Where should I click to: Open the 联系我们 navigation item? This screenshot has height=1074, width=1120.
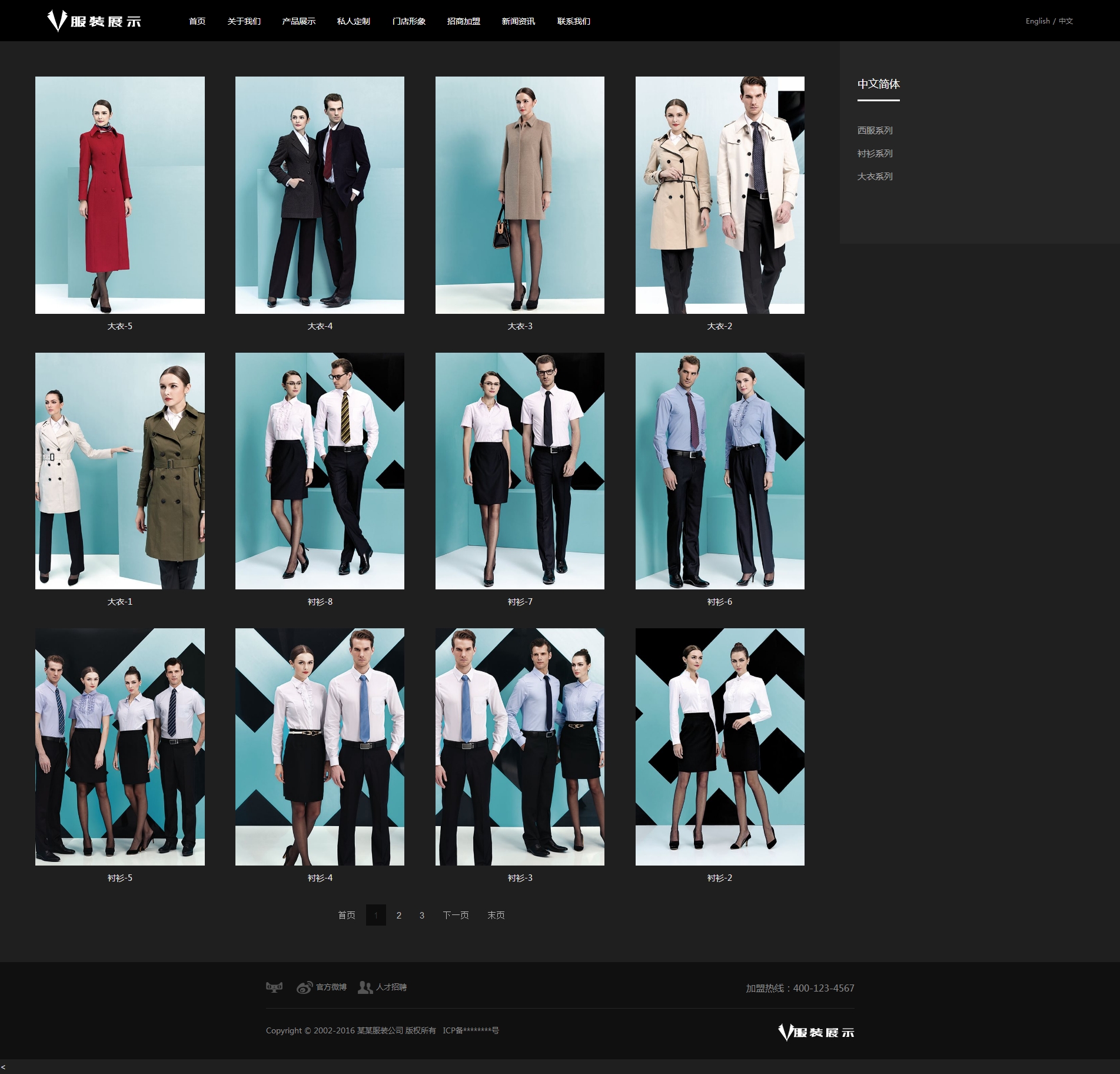[573, 21]
